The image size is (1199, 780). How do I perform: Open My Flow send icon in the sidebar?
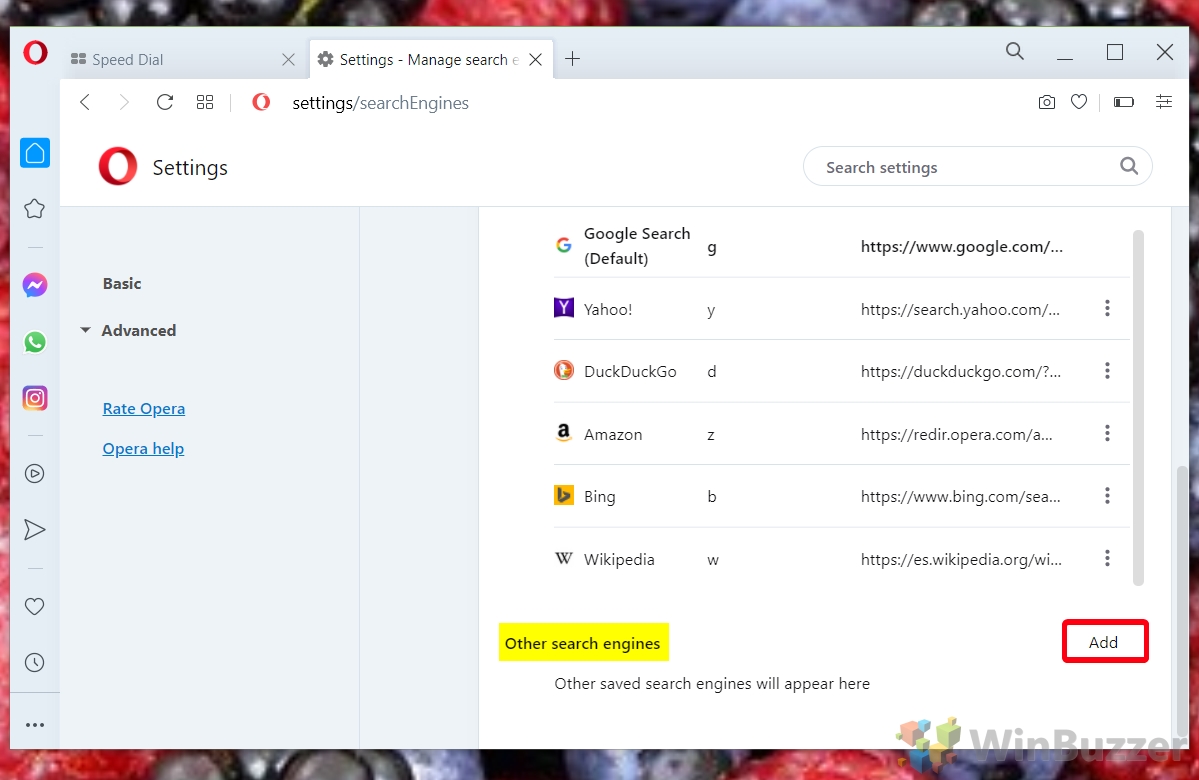point(34,529)
